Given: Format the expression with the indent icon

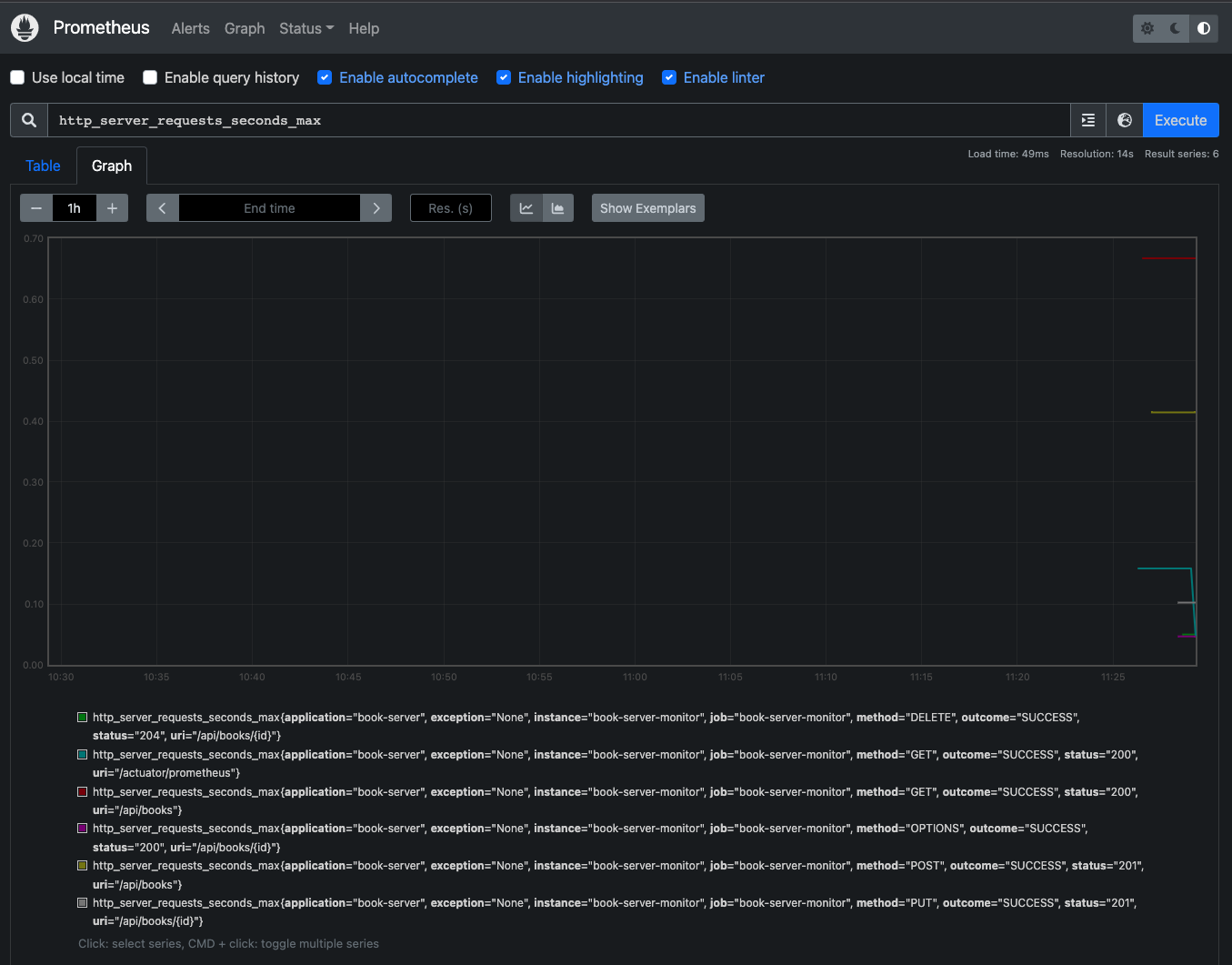Looking at the screenshot, I should [1088, 120].
